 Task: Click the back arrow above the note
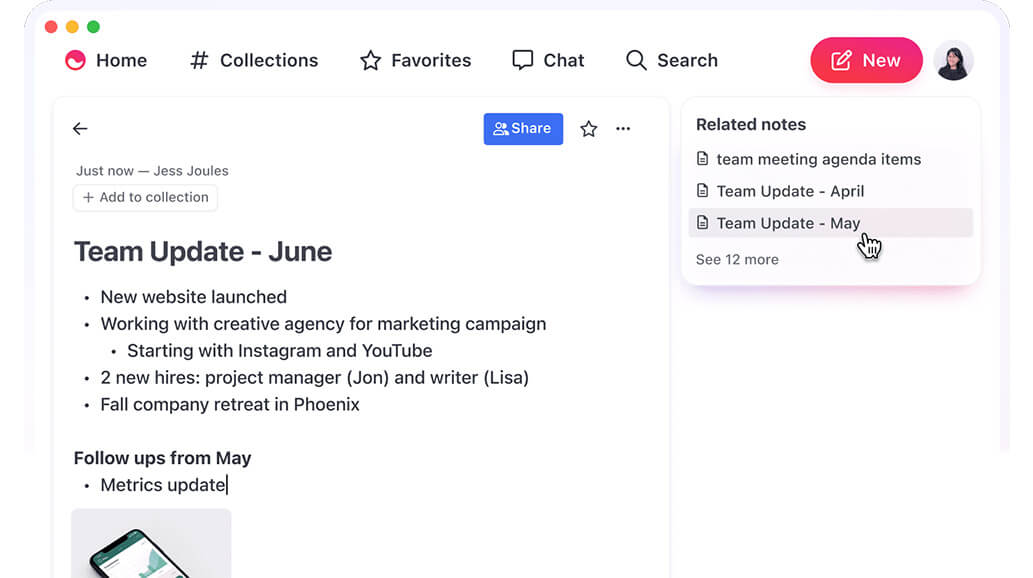pos(80,129)
